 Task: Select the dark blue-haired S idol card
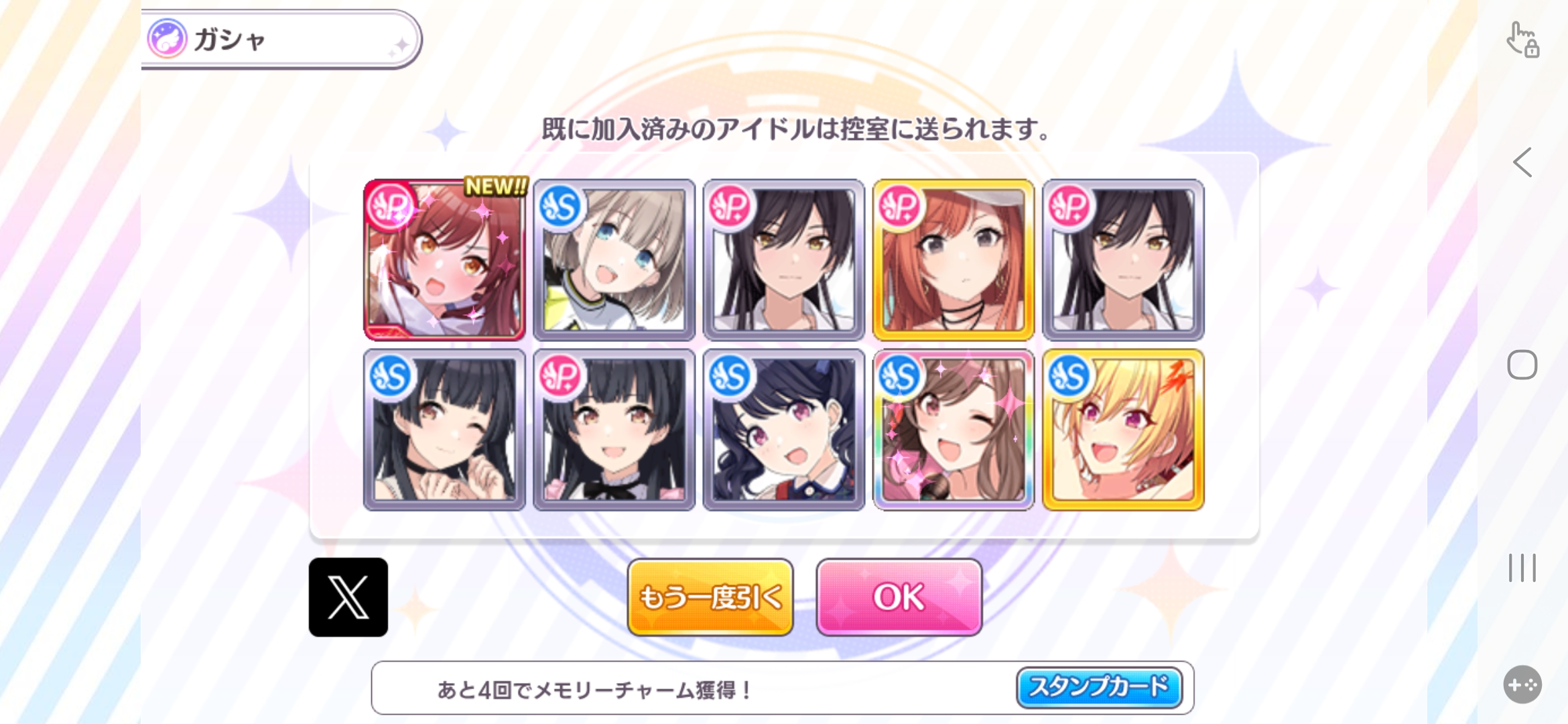pos(784,430)
